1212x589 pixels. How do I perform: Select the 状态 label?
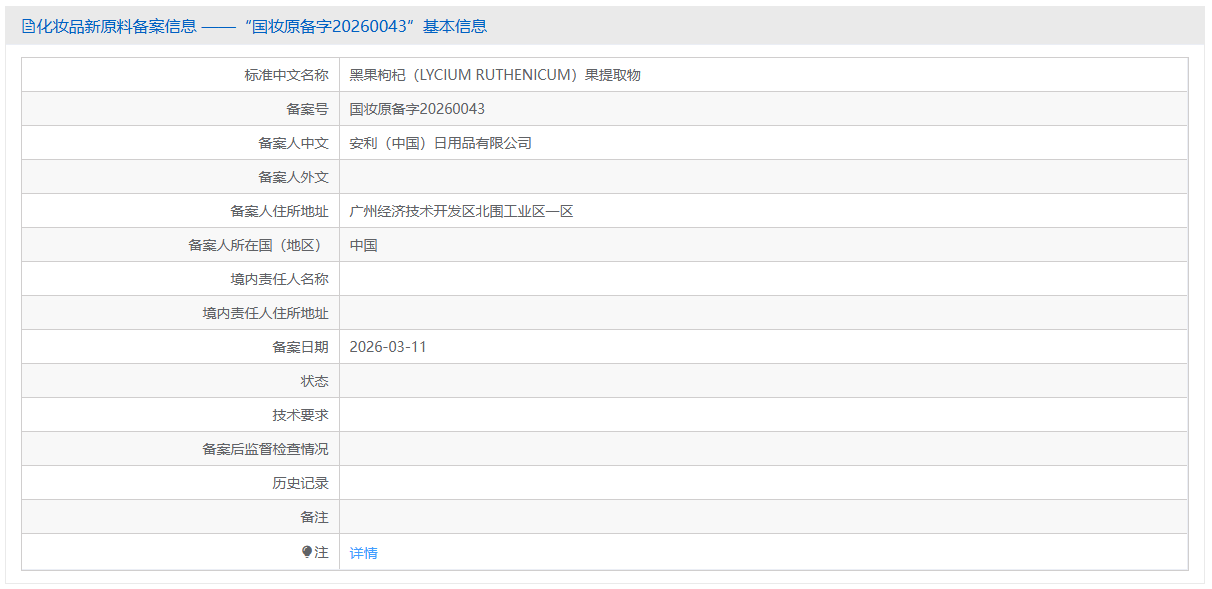314,381
